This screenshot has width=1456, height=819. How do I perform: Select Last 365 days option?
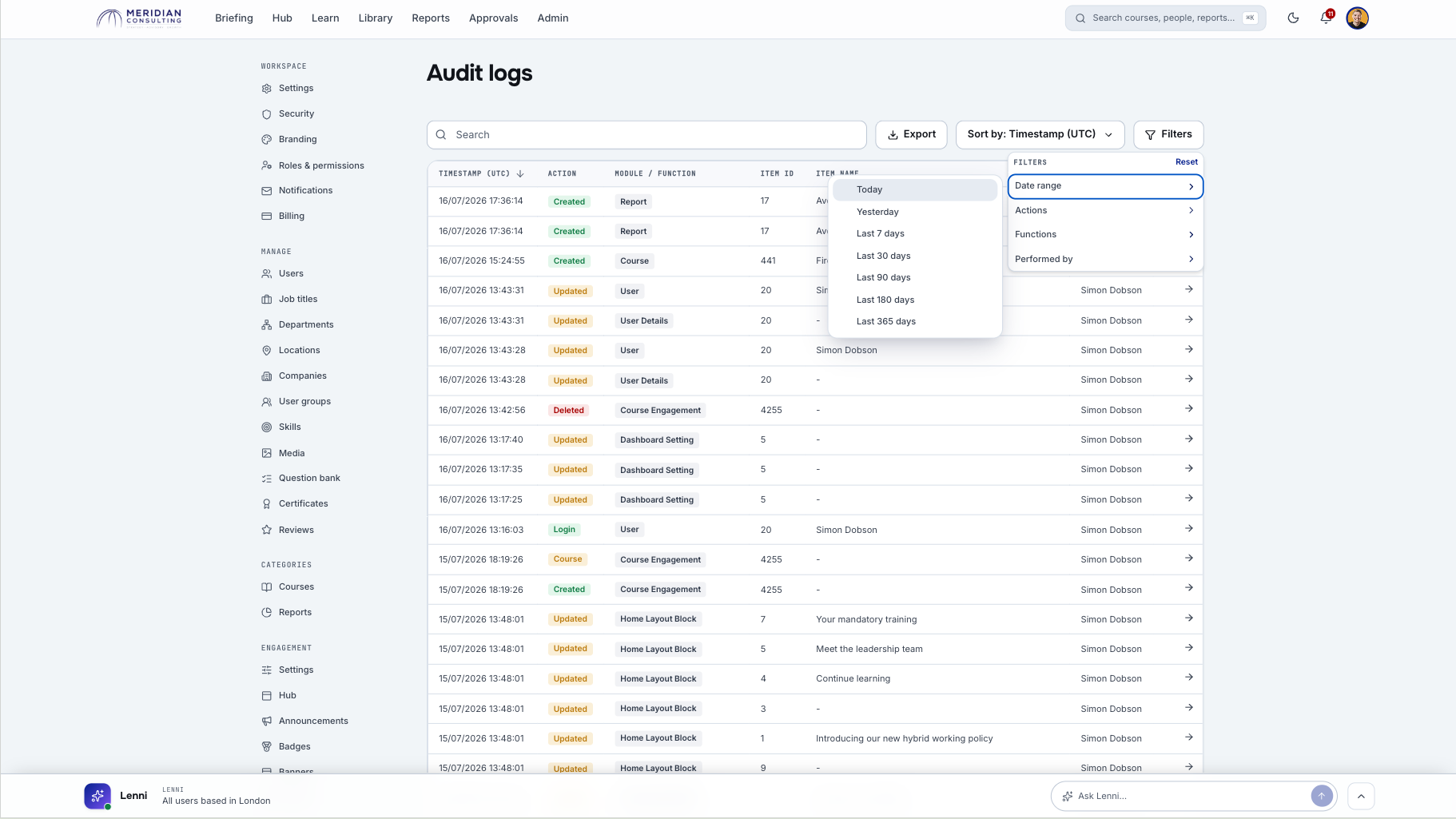[915, 321]
